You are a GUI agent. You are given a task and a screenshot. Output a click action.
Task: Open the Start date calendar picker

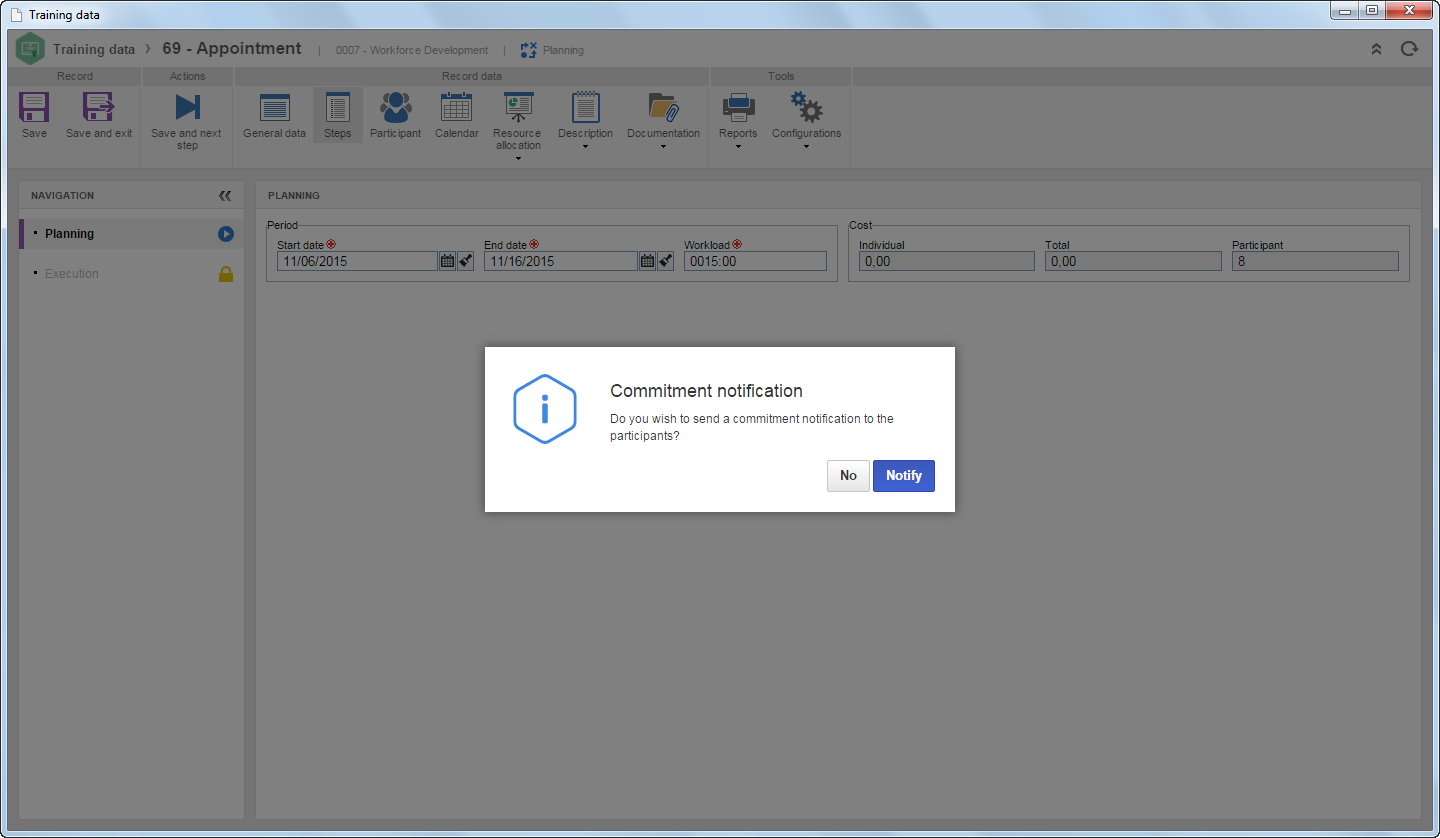coord(447,261)
